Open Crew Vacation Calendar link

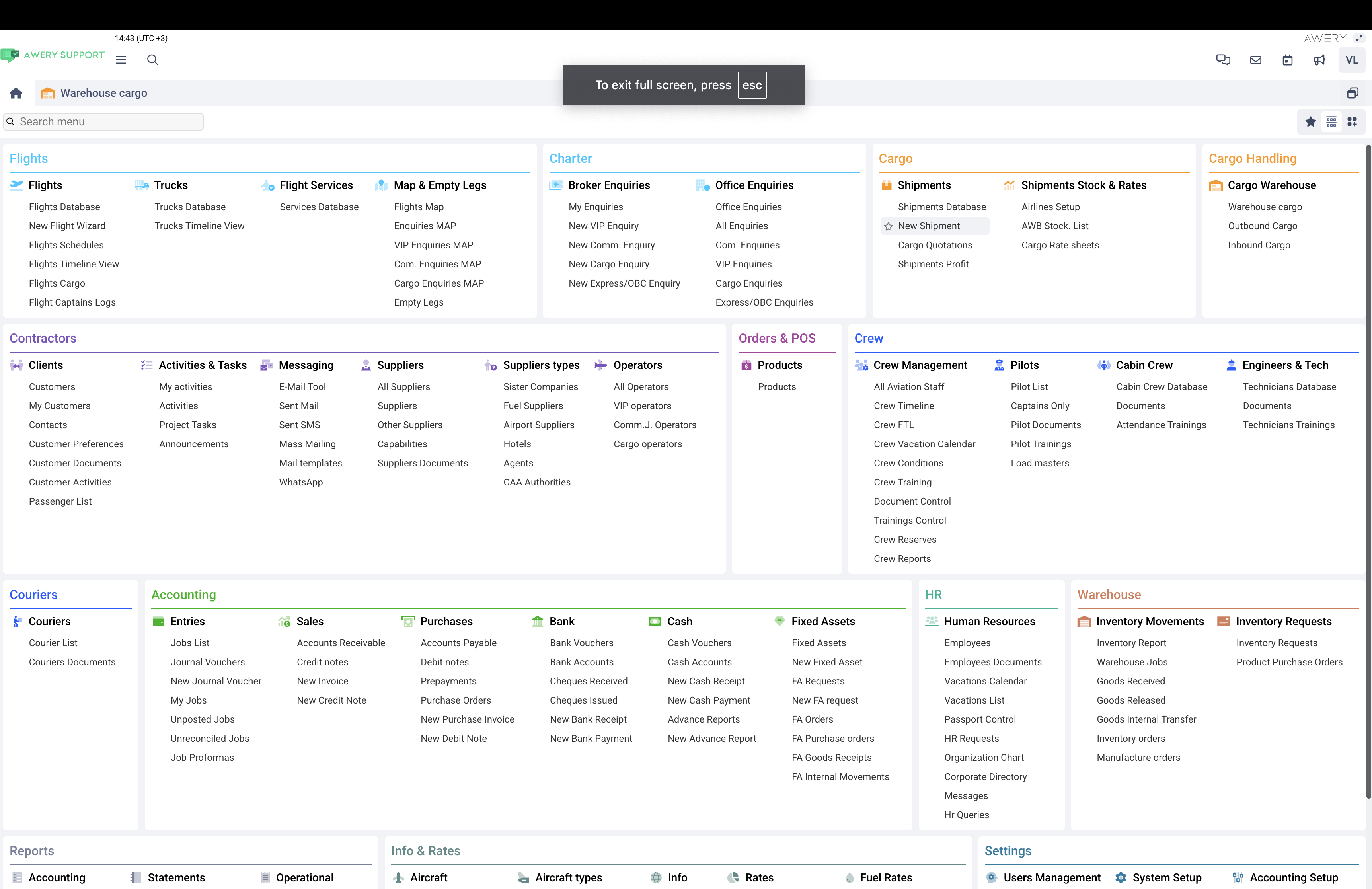point(924,444)
